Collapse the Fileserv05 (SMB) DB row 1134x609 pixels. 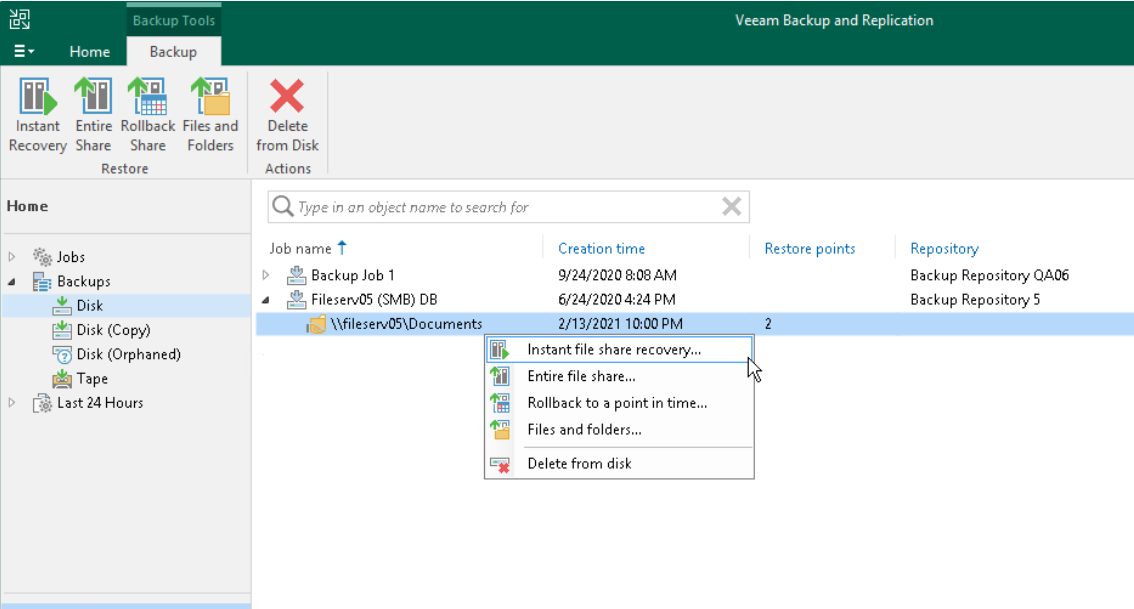pos(266,299)
